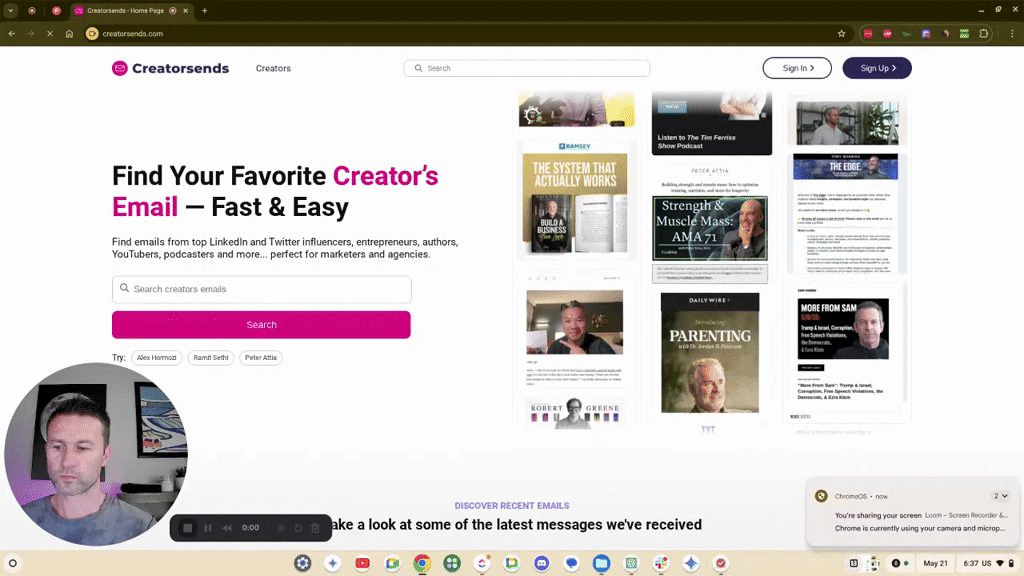Viewport: 1024px width, 576px height.
Task: Click the Creatorsends envelope logo
Action: click(x=121, y=68)
